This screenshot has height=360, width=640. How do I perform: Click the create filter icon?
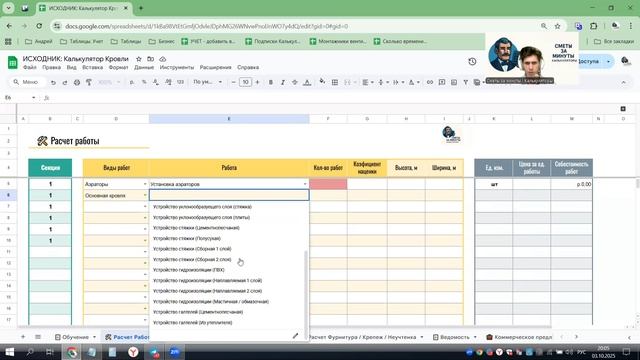tap(466, 82)
